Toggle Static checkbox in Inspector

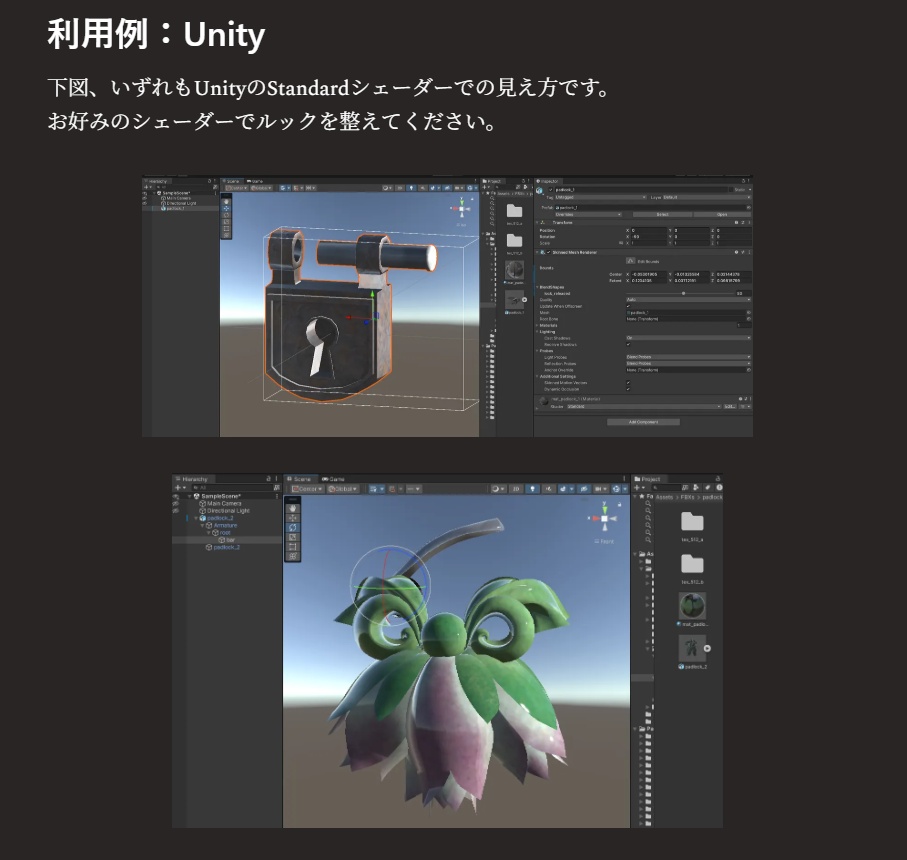[731, 190]
